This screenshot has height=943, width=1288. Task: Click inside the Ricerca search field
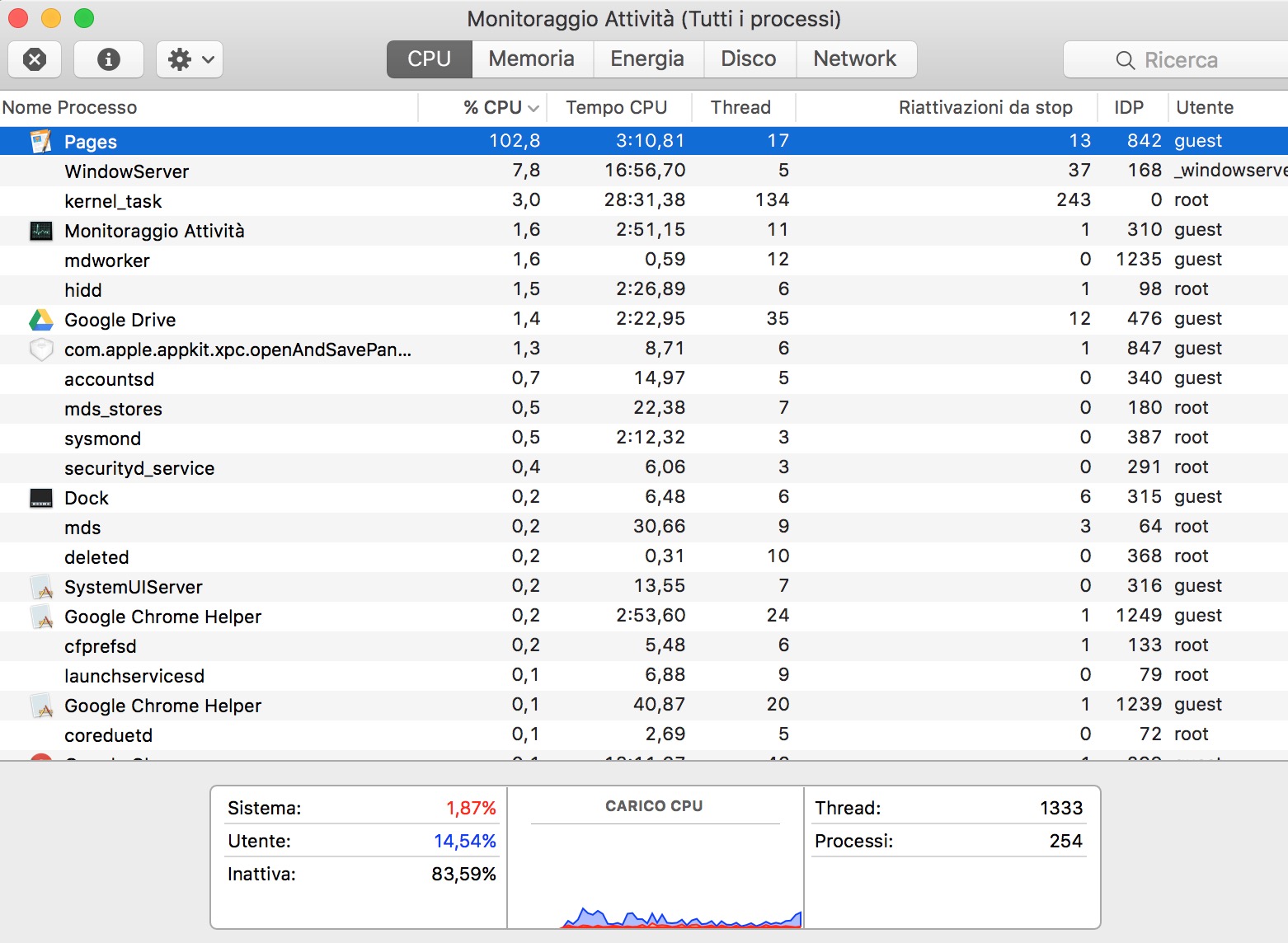click(x=1187, y=59)
